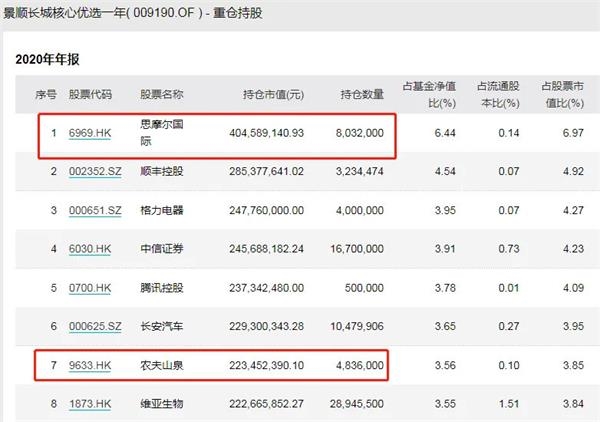Click the 序号 column header

click(46, 95)
